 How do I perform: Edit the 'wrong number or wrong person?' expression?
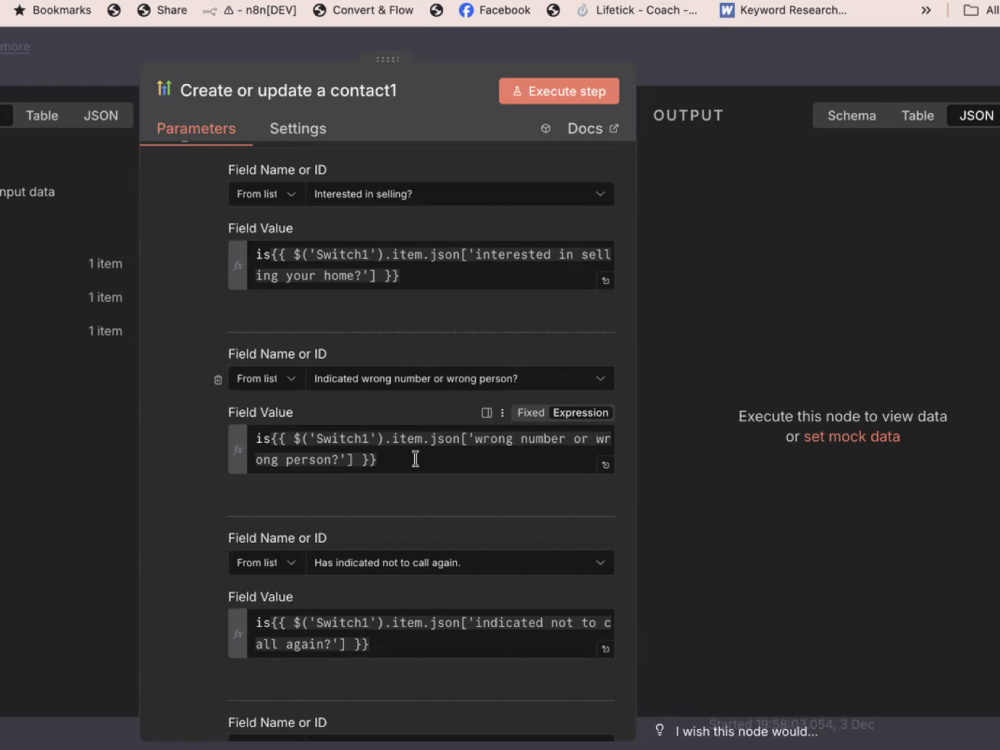pos(430,449)
